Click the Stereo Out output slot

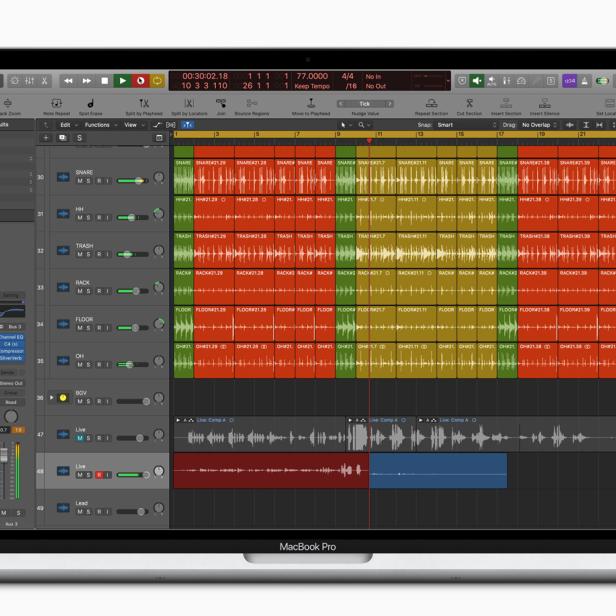[x=12, y=383]
